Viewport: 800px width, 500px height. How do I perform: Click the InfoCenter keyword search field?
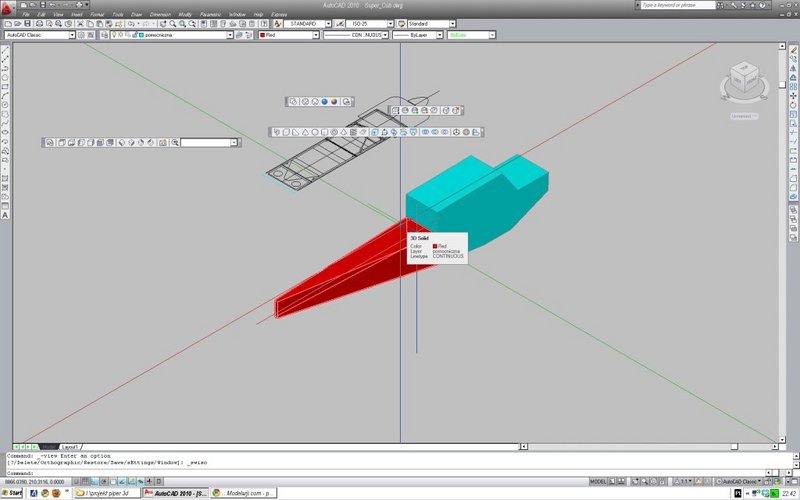[x=678, y=5]
